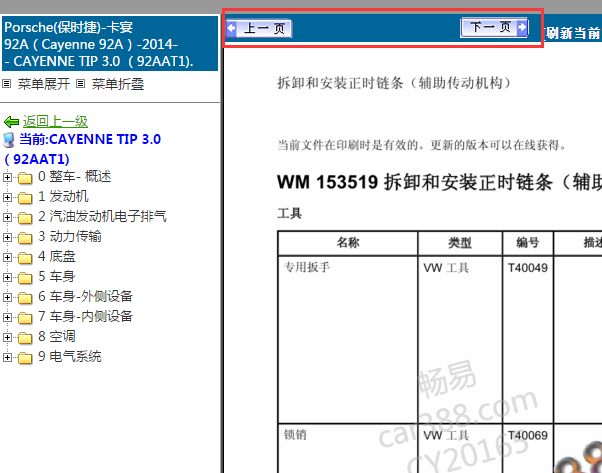Click the 返回上一级 link
Screen dimensions: 602x473
(x=55, y=121)
